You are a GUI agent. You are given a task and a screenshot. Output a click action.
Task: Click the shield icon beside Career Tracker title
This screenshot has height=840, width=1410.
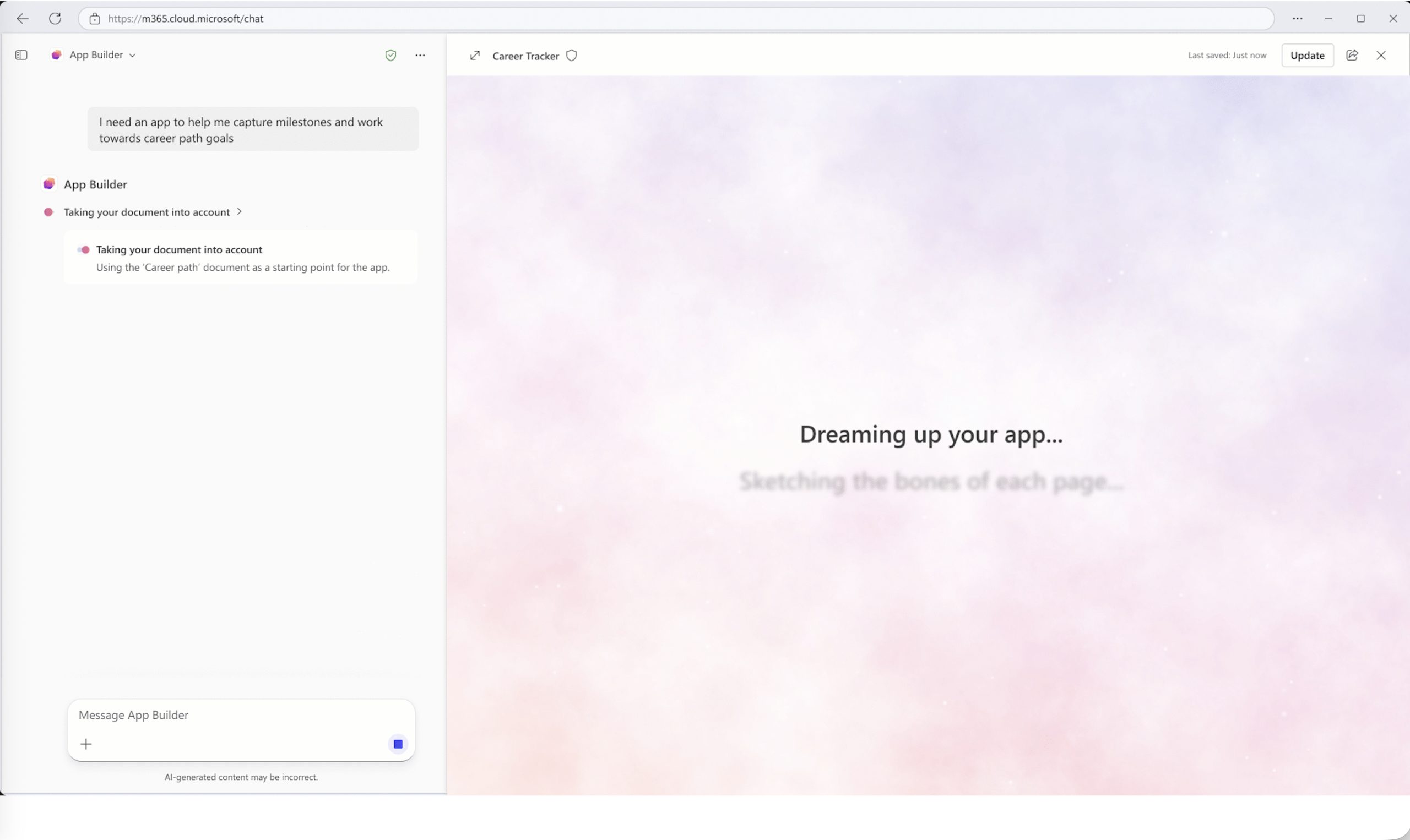pos(571,55)
